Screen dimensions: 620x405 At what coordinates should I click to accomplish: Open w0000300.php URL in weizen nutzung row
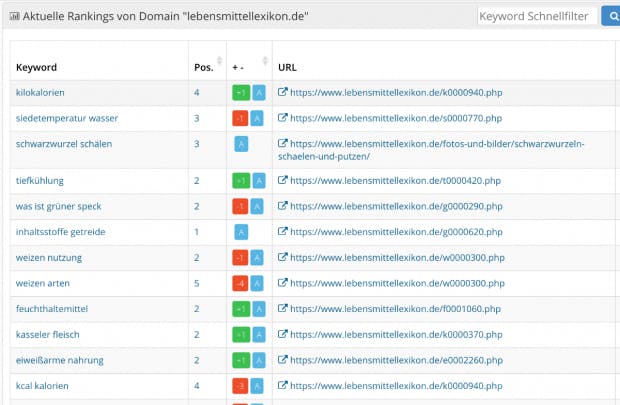(397, 258)
